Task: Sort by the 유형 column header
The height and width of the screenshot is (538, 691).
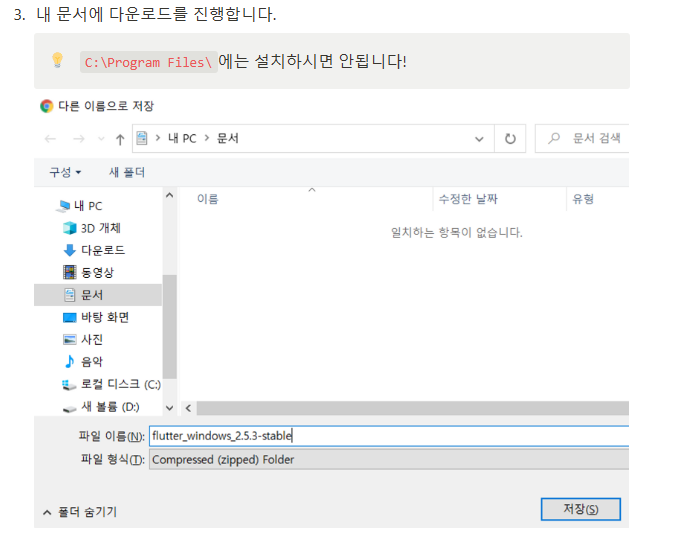Action: pos(583,199)
